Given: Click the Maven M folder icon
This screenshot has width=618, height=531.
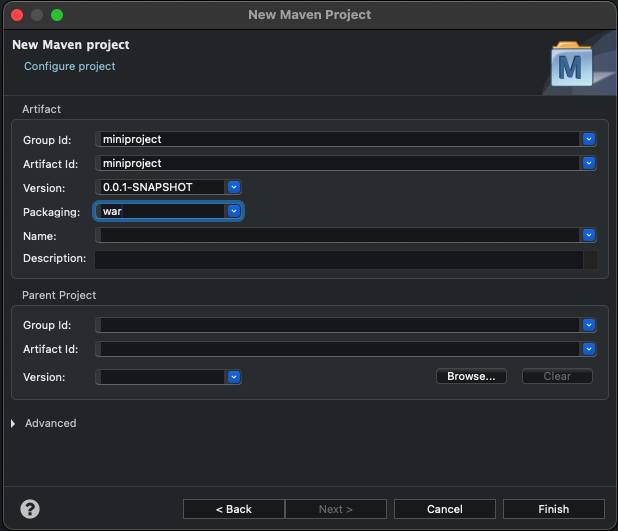Looking at the screenshot, I should click(x=571, y=64).
